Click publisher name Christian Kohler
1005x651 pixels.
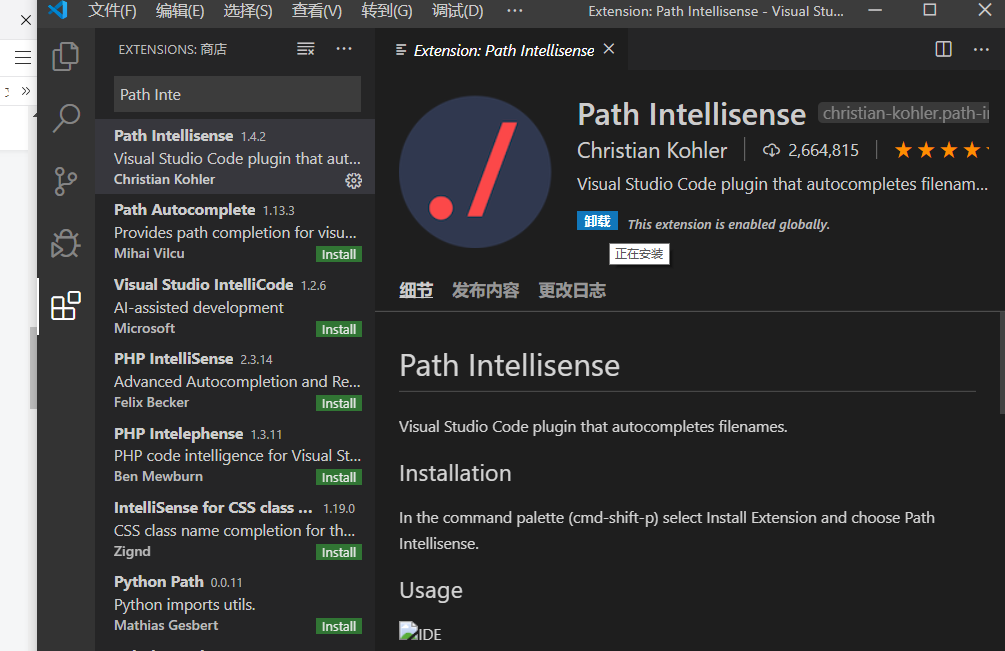pos(652,150)
